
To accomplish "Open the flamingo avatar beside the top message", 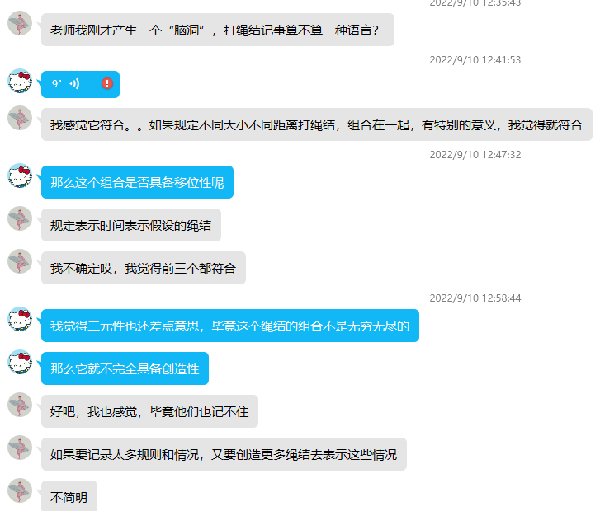I will 20,23.
